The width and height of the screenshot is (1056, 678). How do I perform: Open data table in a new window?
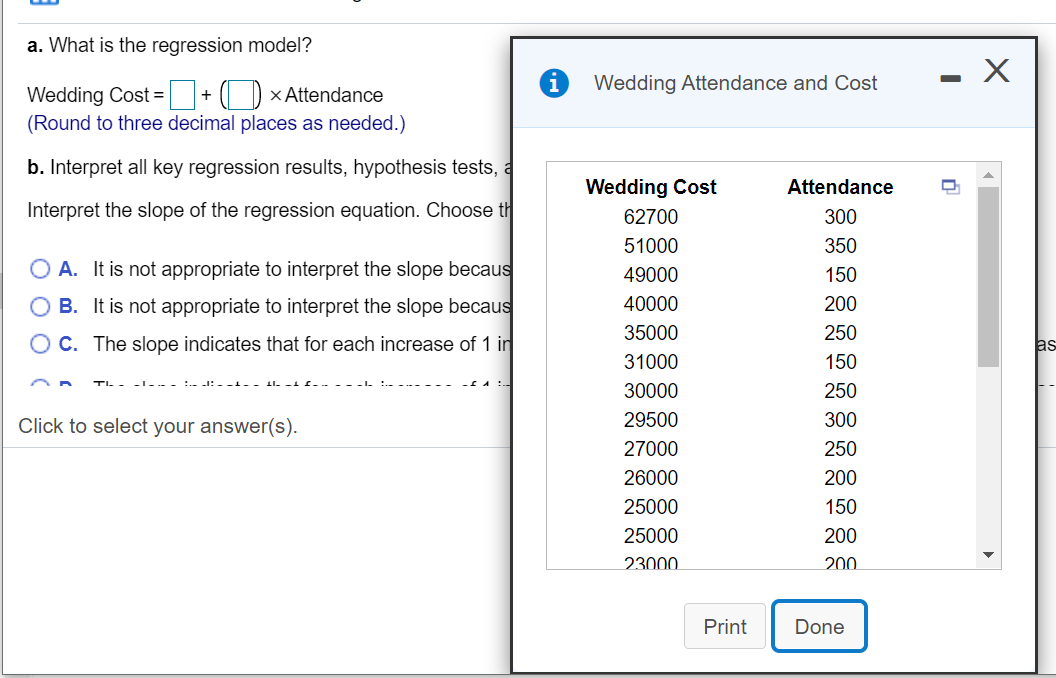[950, 187]
